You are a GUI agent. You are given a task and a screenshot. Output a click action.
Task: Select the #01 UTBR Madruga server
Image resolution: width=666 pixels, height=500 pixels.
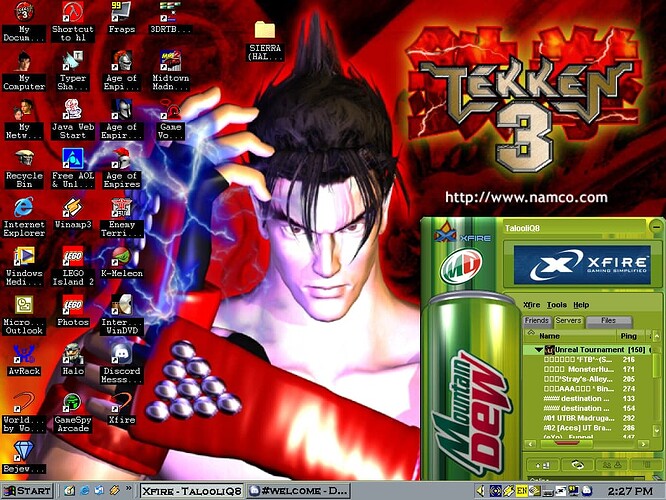(x=589, y=418)
